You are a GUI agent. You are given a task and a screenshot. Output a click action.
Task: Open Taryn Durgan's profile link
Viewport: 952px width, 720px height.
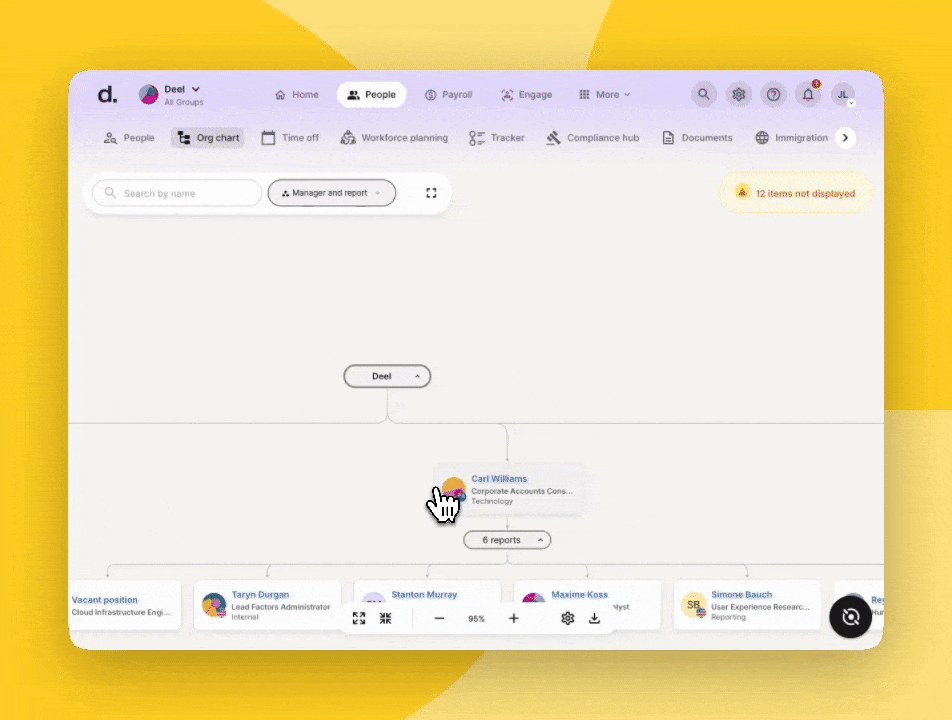pos(260,594)
